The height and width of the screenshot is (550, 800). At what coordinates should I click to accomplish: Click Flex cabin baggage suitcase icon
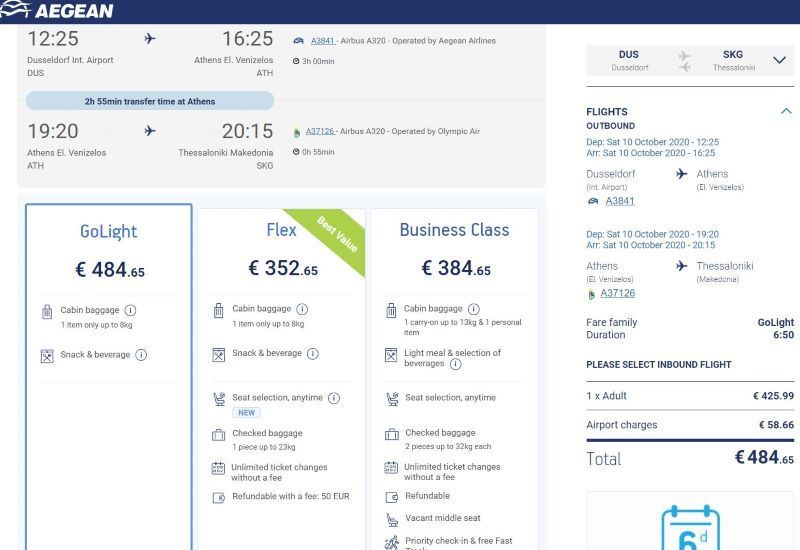[218, 310]
